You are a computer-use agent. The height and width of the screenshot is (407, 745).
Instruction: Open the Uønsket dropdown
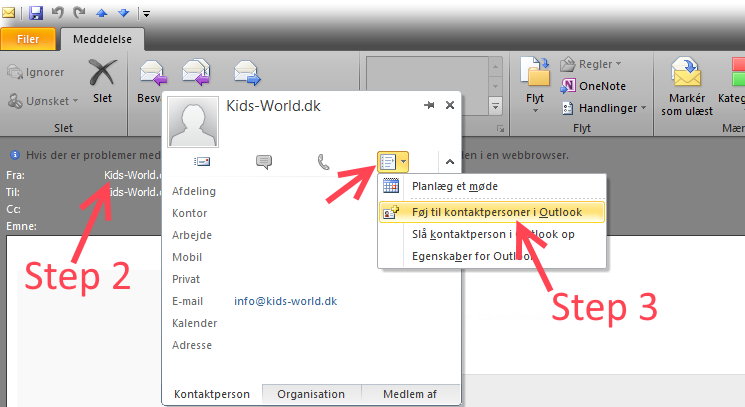click(x=43, y=101)
